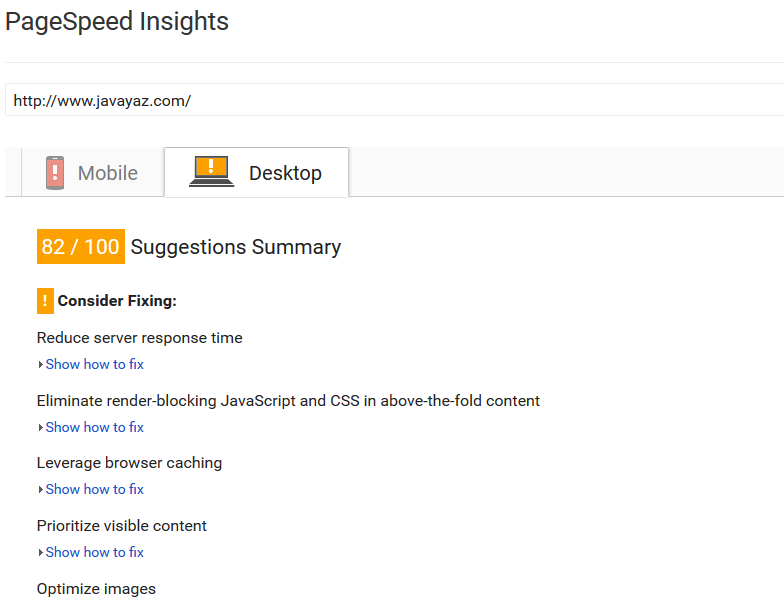Image resolution: width=784 pixels, height=598 pixels.
Task: Click the phone icon on the Mobile tab
Action: 54,173
